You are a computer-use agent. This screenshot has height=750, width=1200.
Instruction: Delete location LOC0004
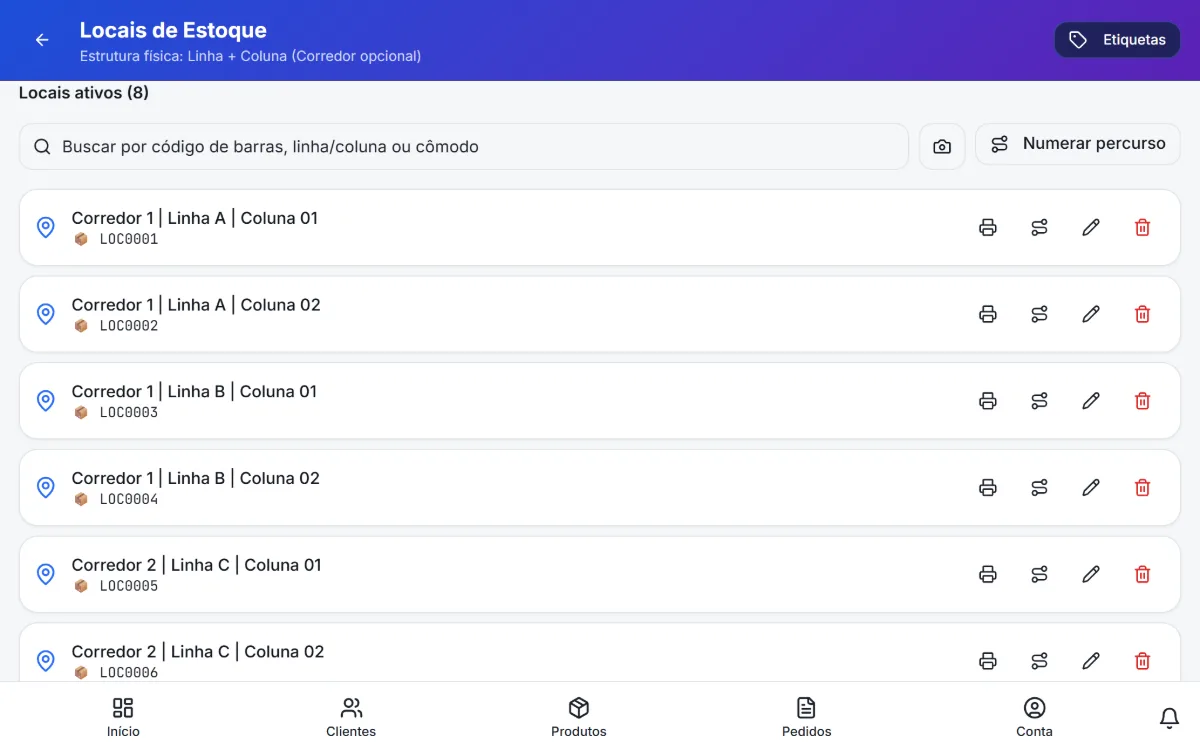(x=1143, y=488)
